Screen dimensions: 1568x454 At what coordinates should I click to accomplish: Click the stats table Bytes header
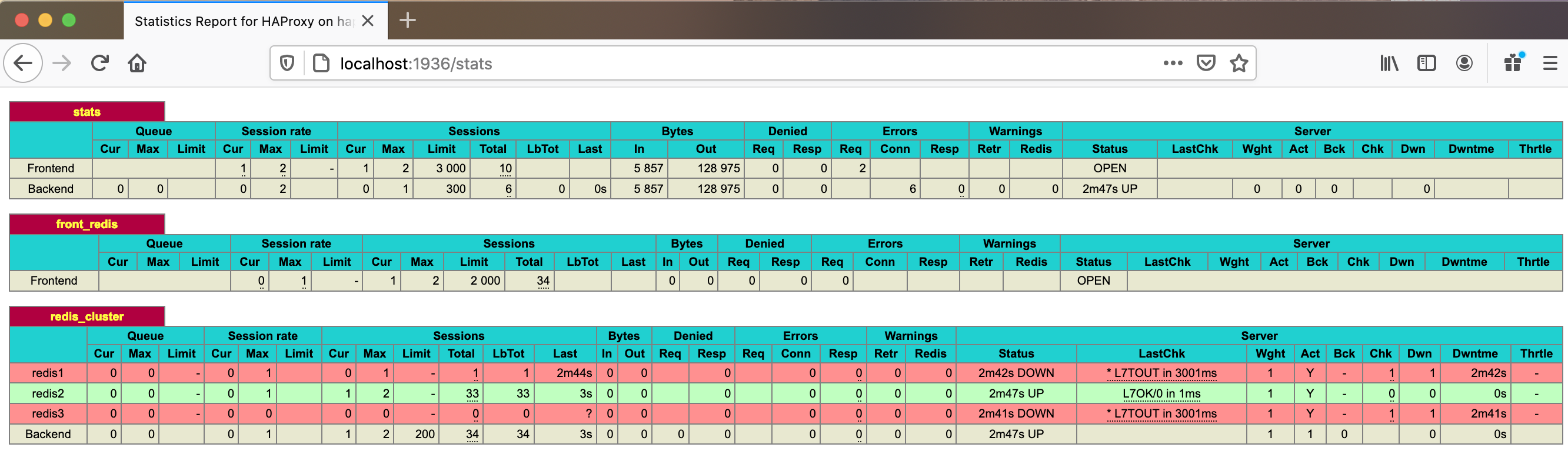[x=677, y=132]
